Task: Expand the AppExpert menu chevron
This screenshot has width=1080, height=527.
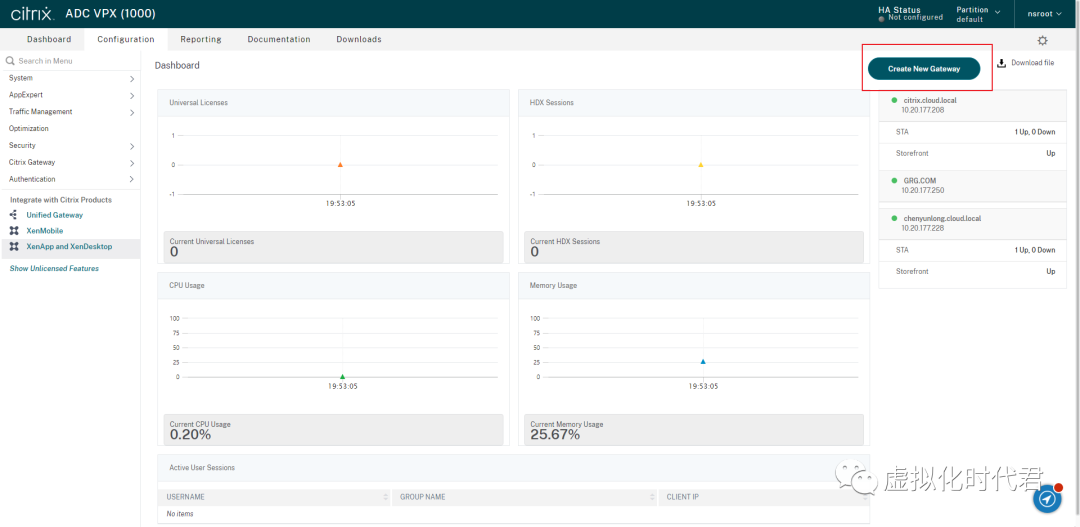Action: [x=132, y=96]
